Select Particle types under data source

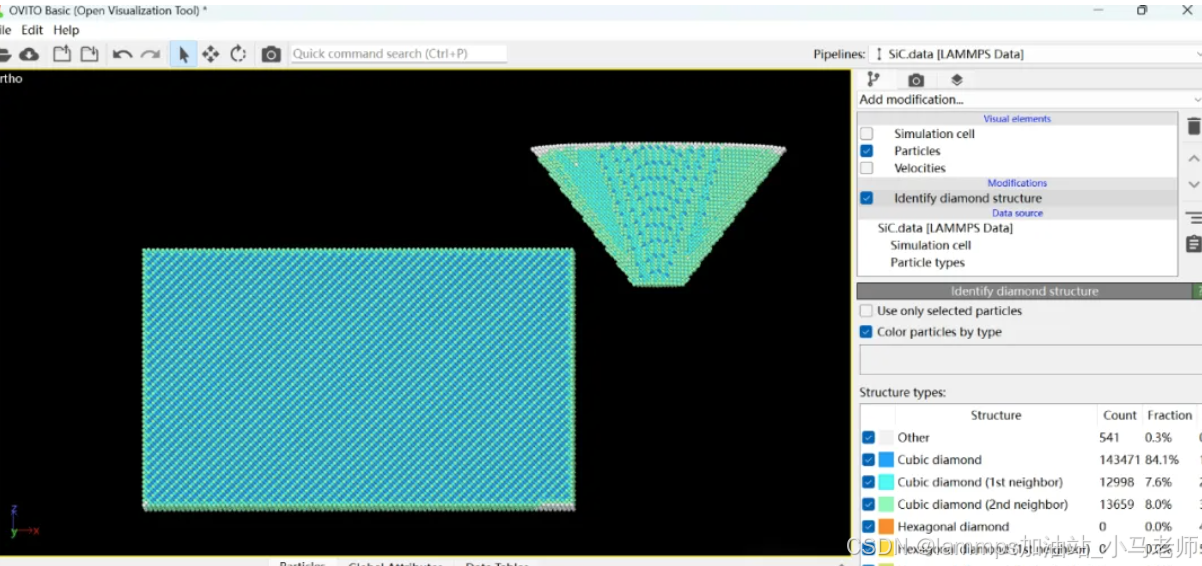click(x=927, y=263)
